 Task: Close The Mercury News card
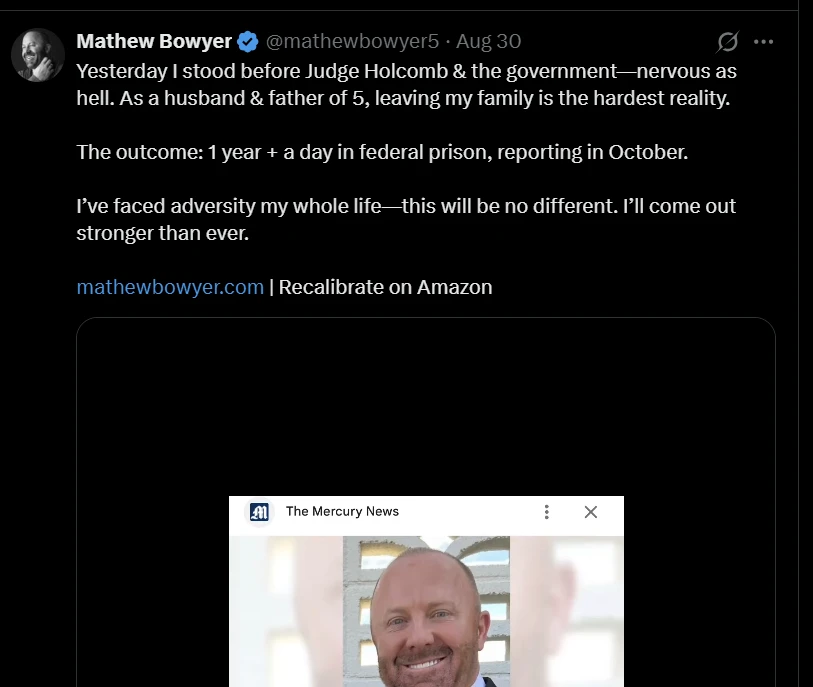590,512
